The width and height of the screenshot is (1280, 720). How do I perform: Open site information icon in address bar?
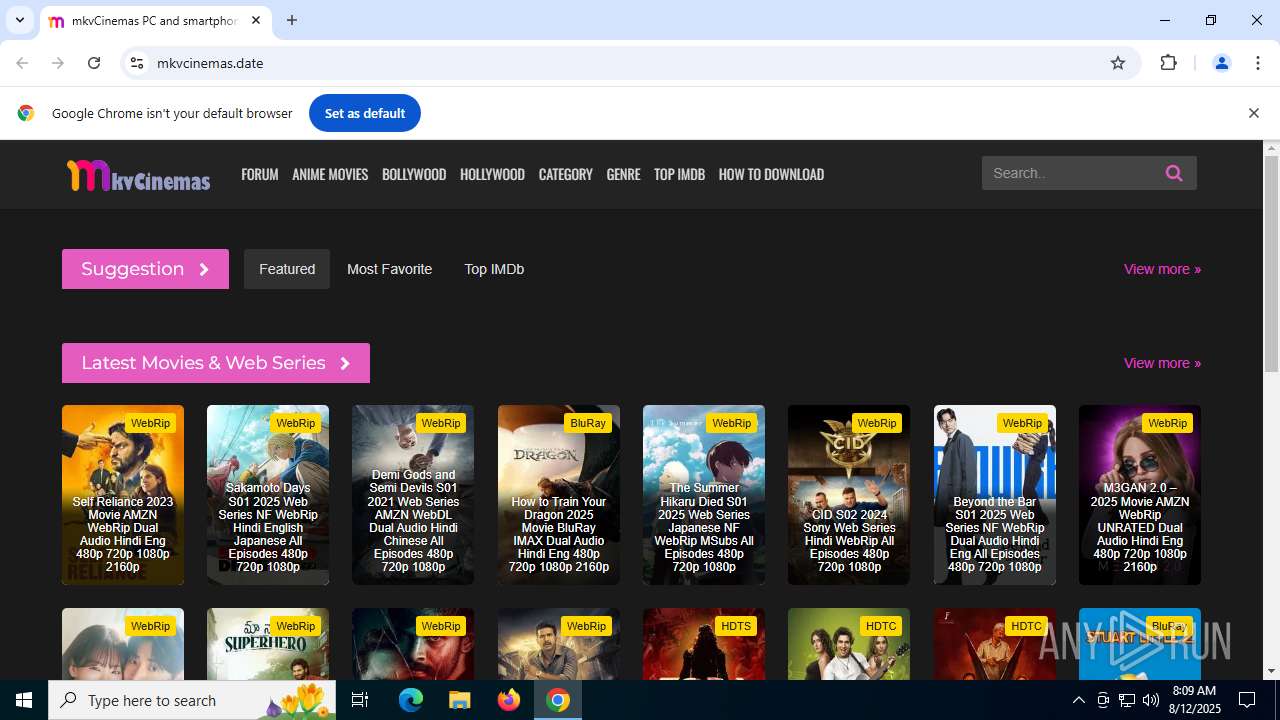(137, 63)
